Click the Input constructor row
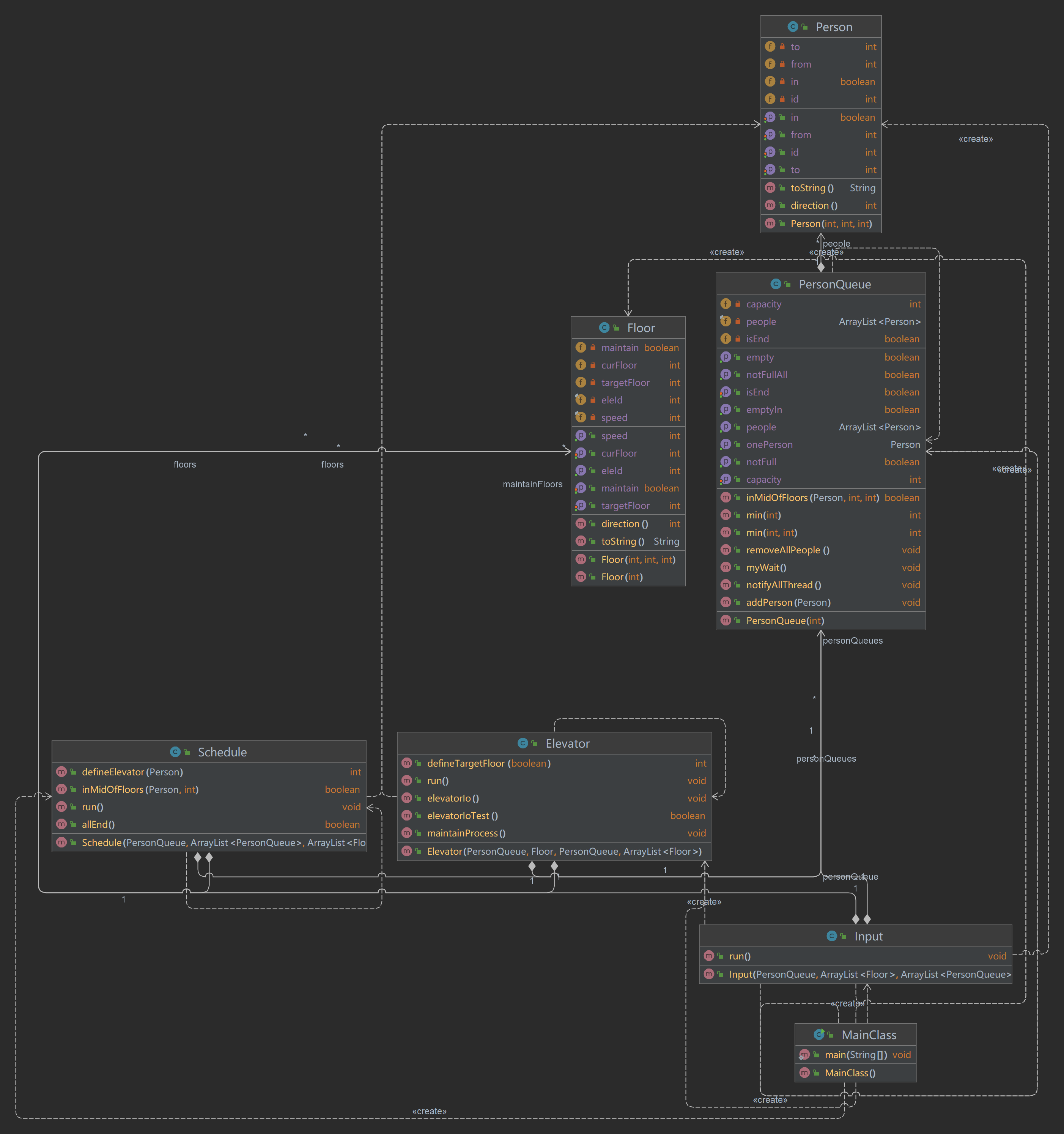 coord(856,974)
